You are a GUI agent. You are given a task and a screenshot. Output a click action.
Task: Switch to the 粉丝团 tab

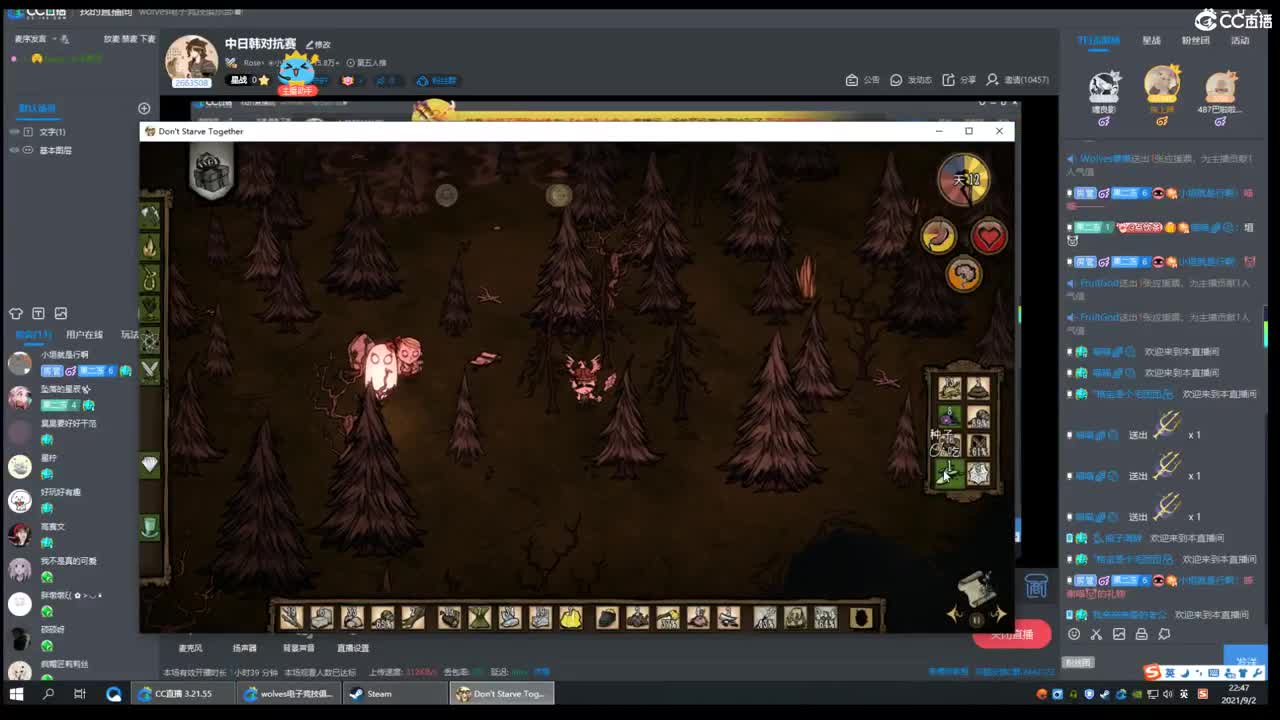1196,41
